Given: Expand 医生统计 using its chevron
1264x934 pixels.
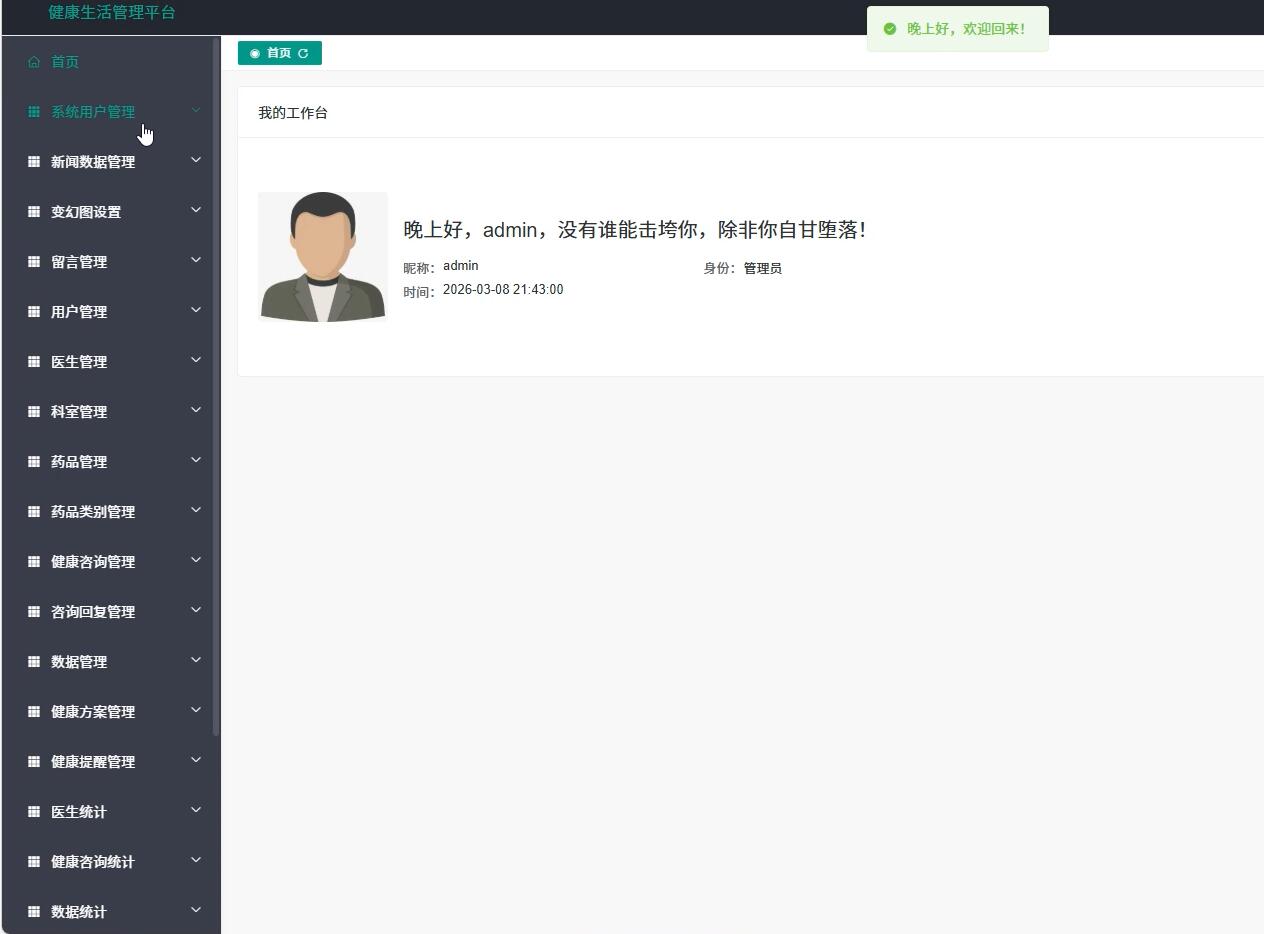Looking at the screenshot, I should pos(196,810).
